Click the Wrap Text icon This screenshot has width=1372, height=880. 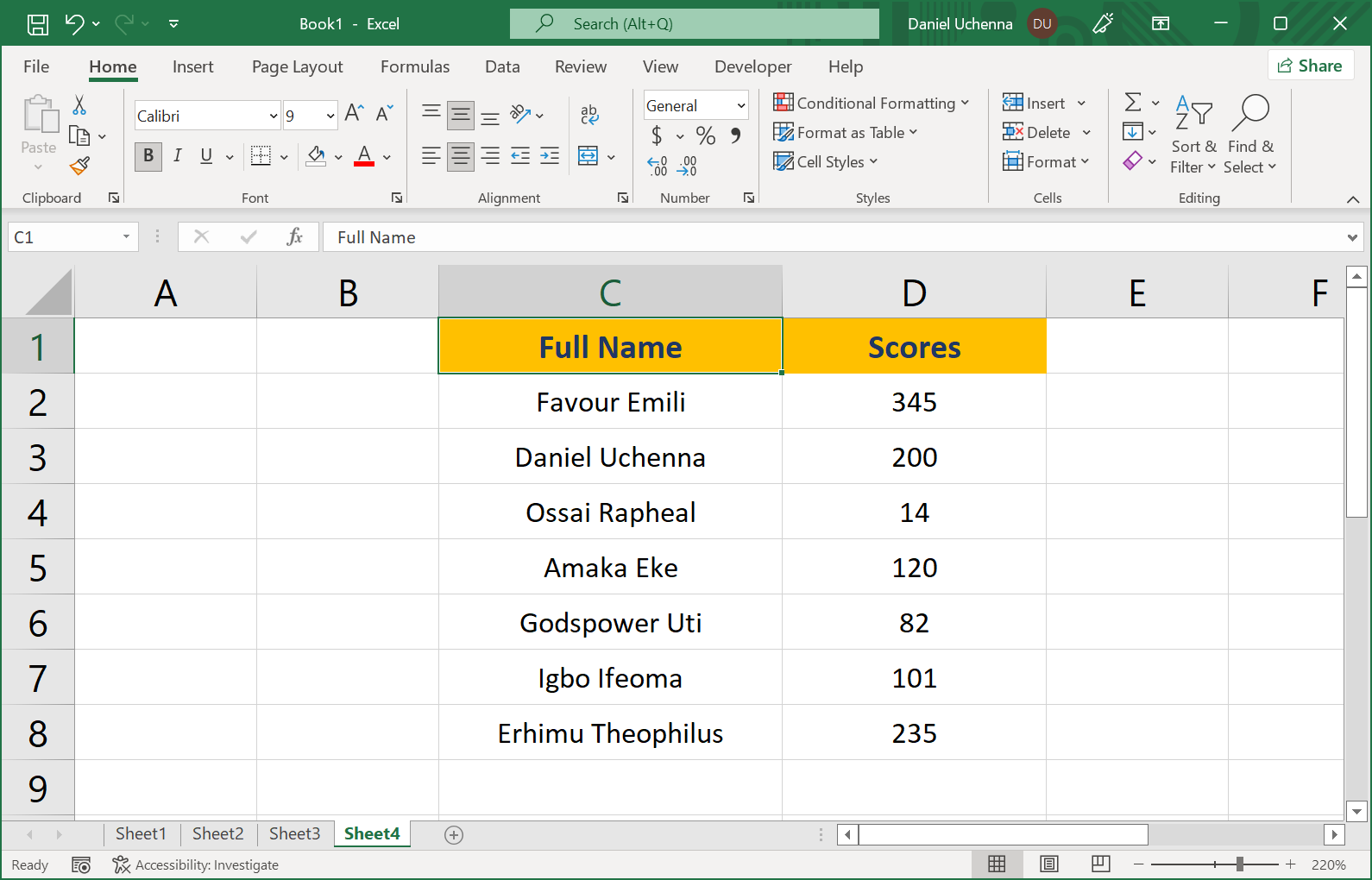[x=589, y=114]
